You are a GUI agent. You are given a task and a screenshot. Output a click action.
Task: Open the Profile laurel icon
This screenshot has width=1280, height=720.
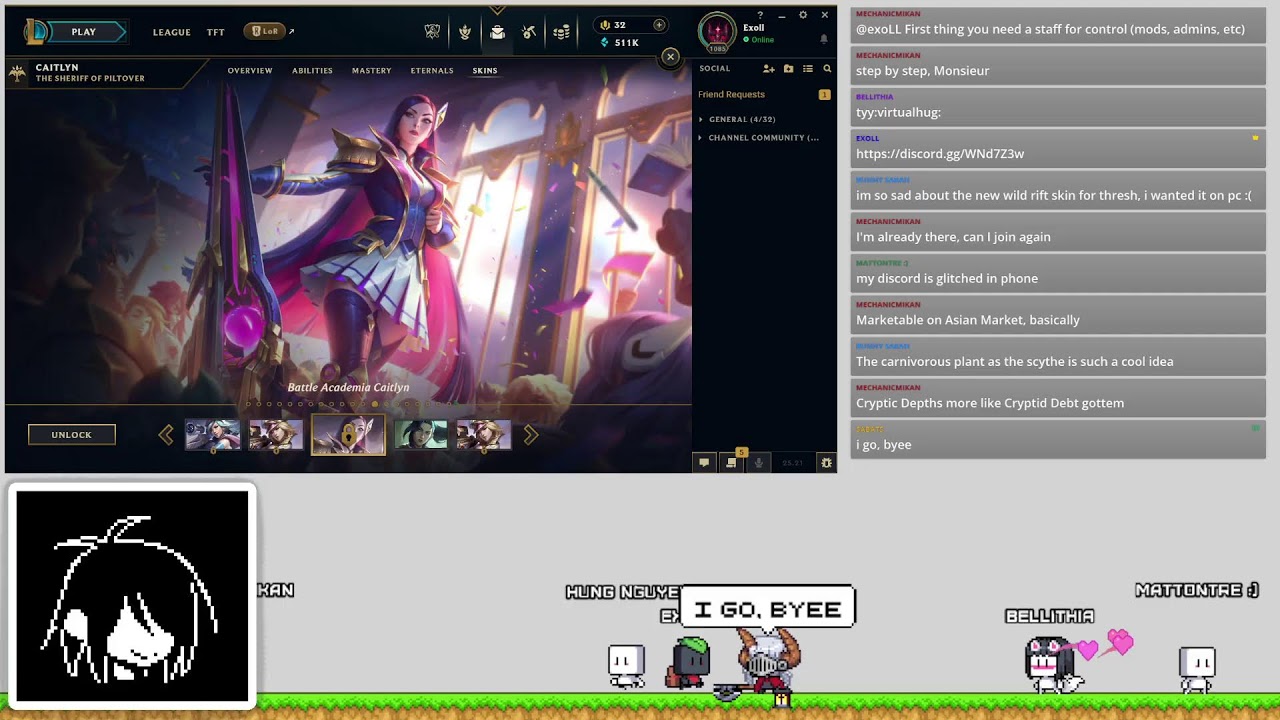click(465, 32)
